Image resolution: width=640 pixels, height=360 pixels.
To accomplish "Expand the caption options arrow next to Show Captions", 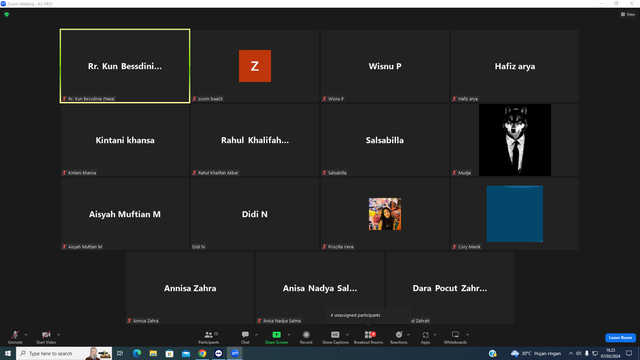I will (347, 335).
